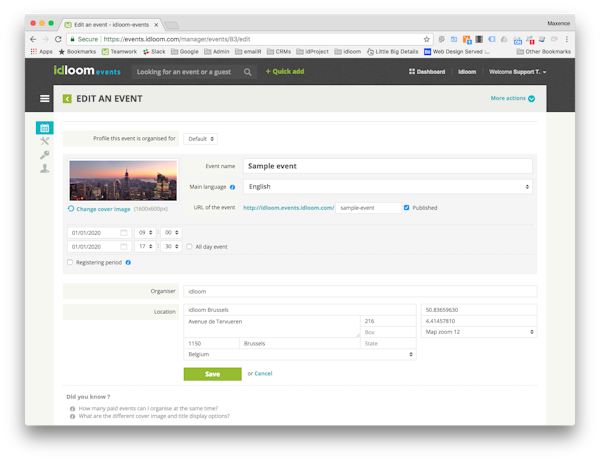
Task: Click the idloom events logo
Action: [x=87, y=71]
